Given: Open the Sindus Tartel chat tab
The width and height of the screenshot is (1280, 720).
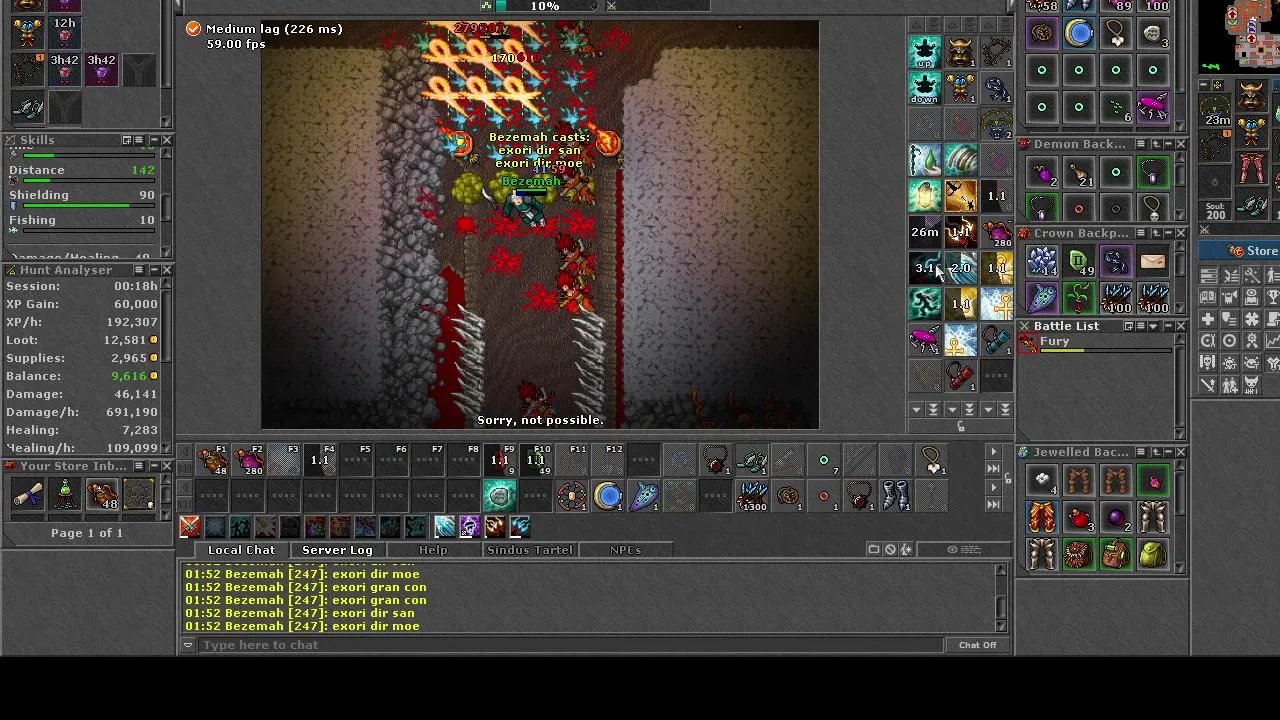Looking at the screenshot, I should click(x=529, y=550).
